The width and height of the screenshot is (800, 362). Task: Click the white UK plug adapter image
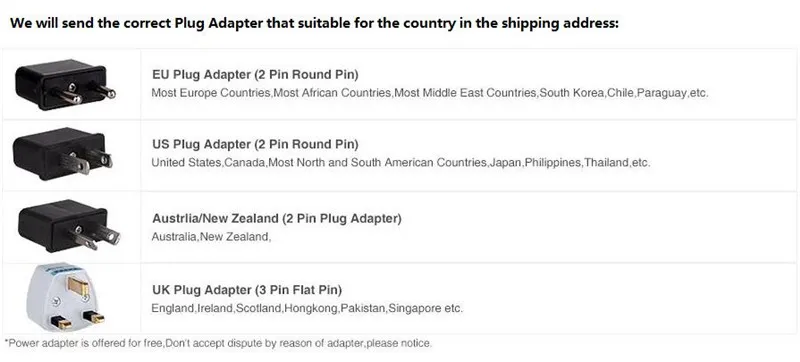point(64,297)
